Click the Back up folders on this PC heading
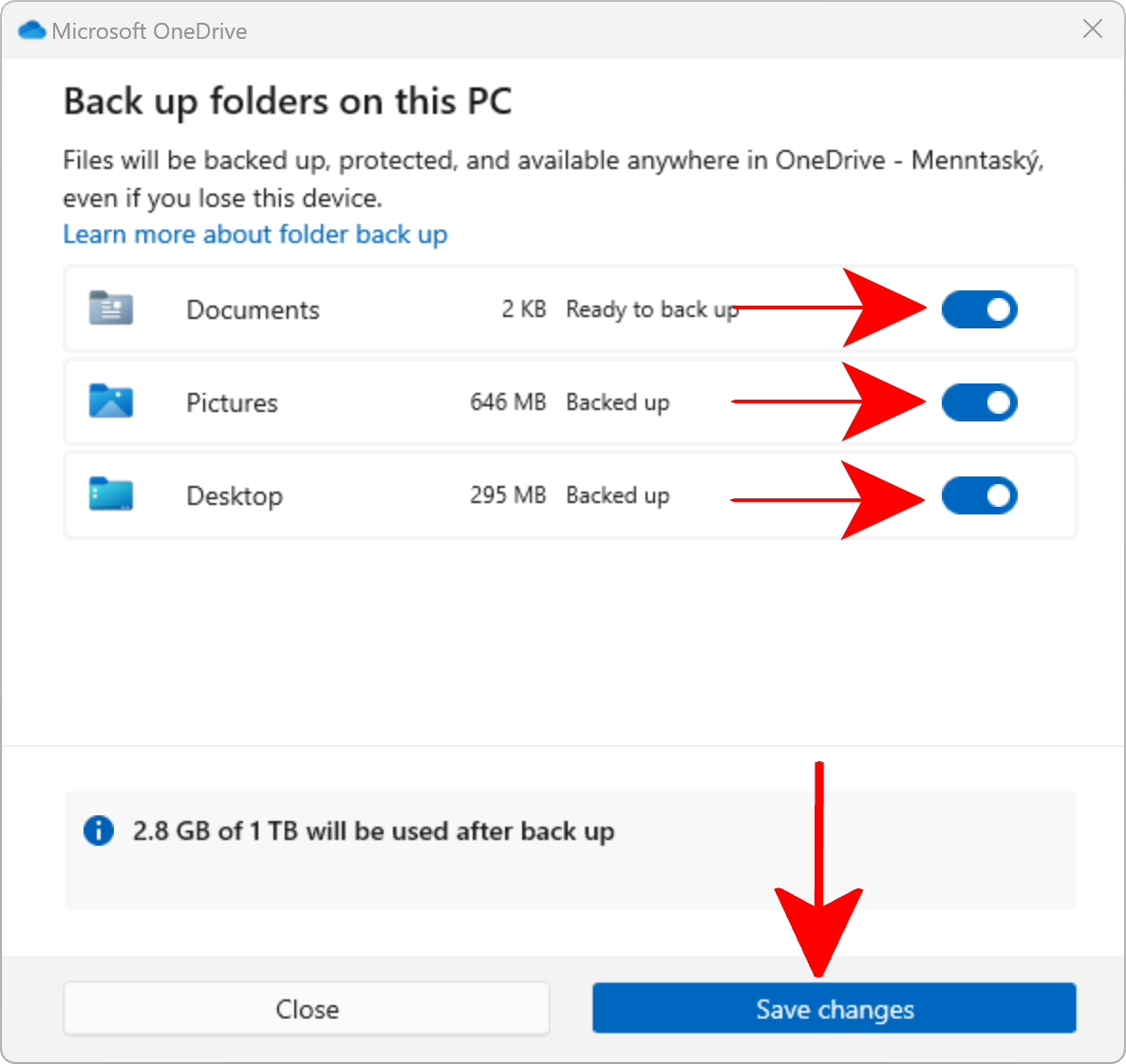 pos(288,102)
